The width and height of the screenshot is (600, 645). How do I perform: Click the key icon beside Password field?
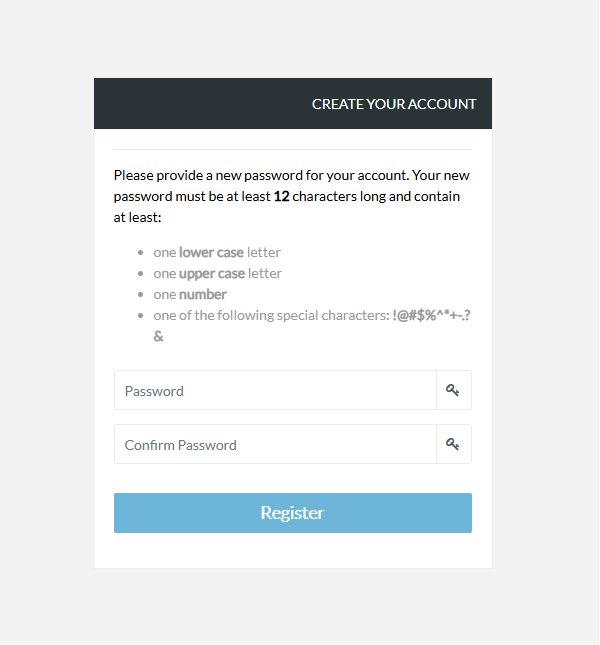tap(453, 390)
